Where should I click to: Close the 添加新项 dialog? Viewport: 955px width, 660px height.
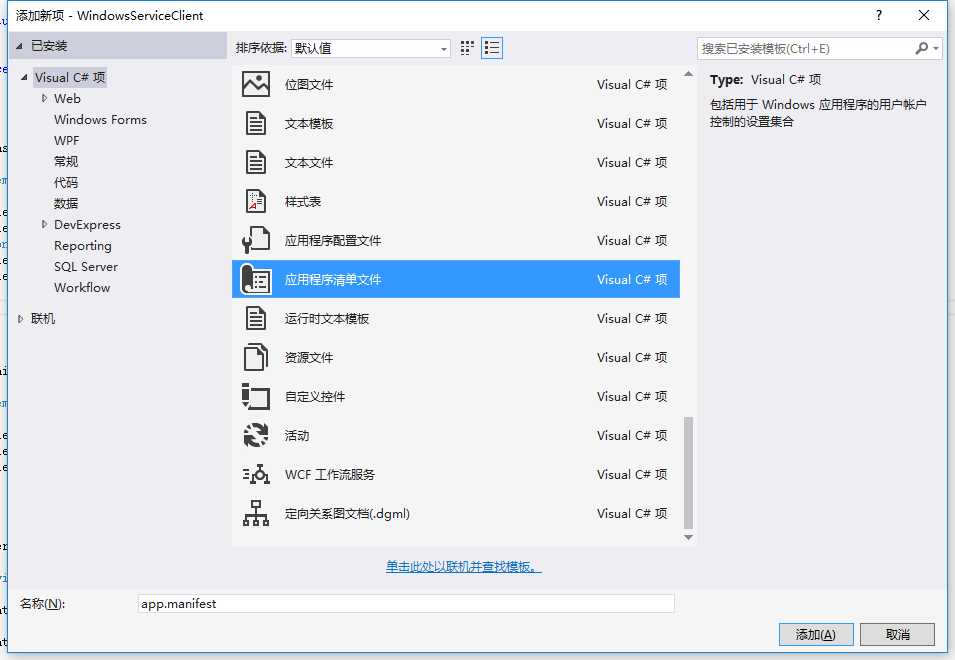[x=924, y=15]
